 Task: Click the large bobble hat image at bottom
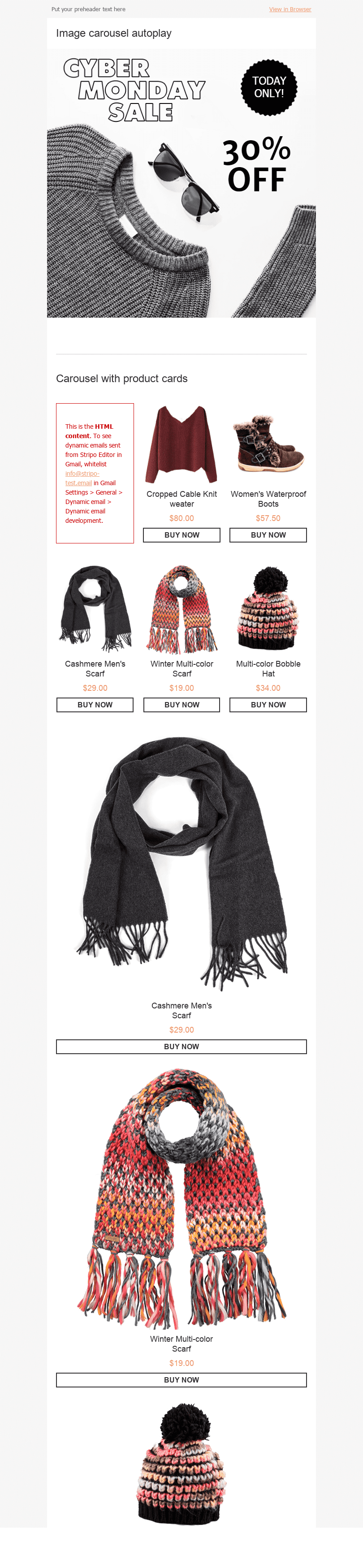(x=181, y=1464)
